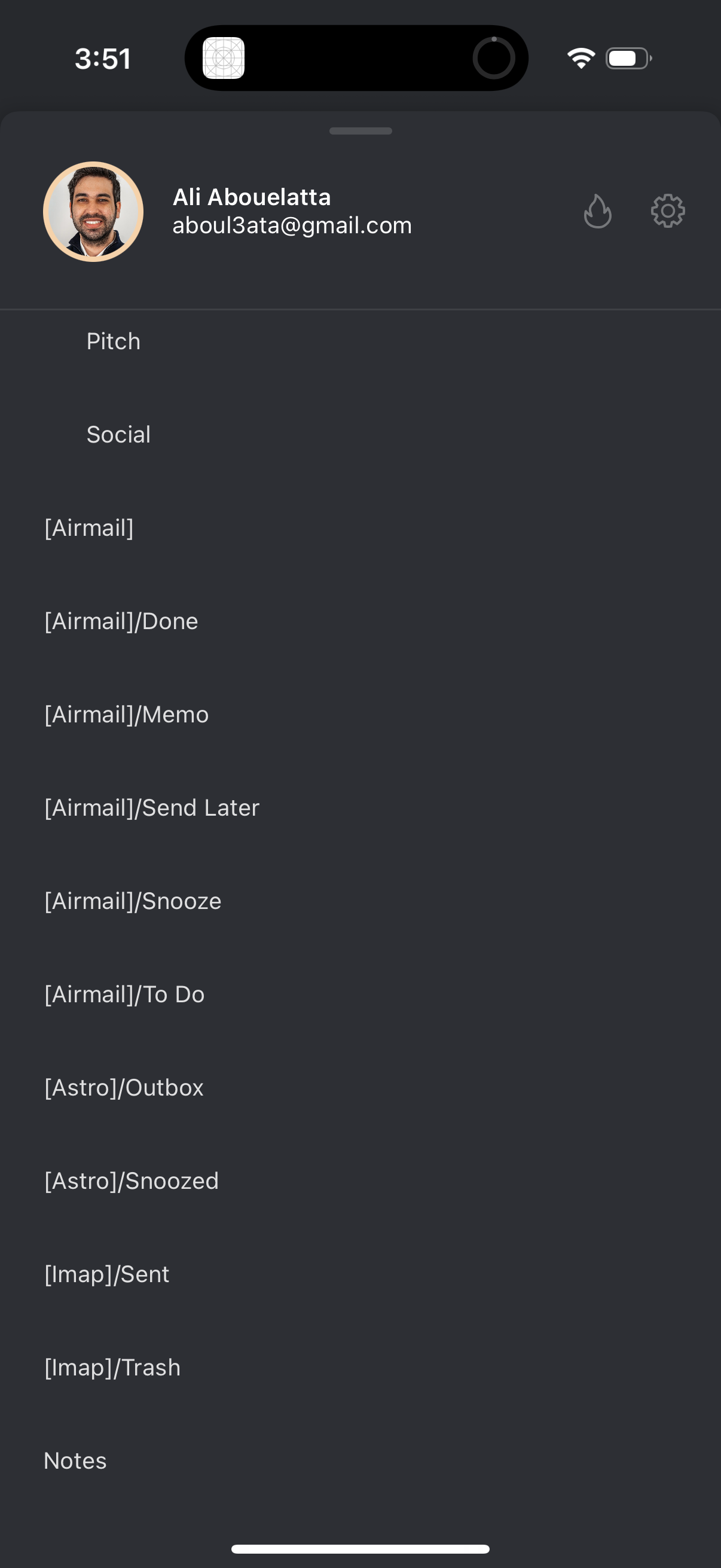Open the [Astro]/Outbox folder
This screenshot has width=721, height=1568.
point(124,1088)
